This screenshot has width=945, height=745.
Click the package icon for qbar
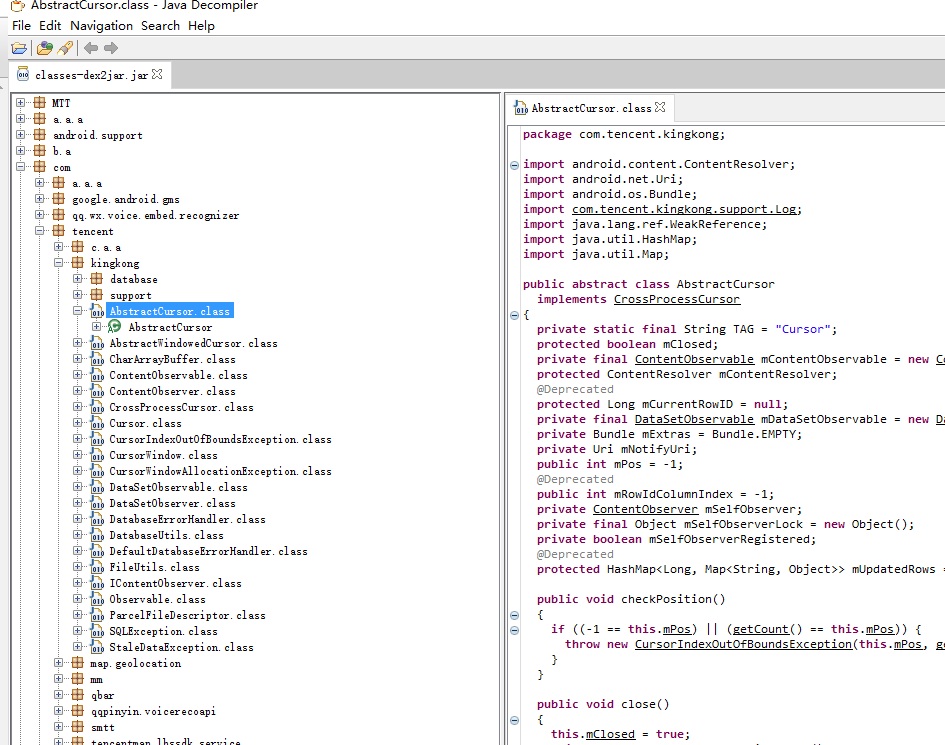coord(77,695)
